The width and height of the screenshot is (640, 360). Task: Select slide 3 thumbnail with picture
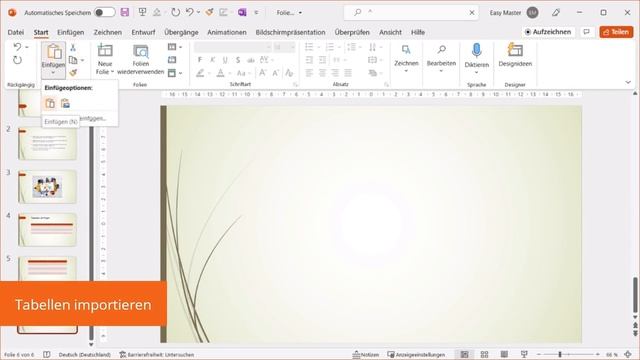tap(47, 187)
